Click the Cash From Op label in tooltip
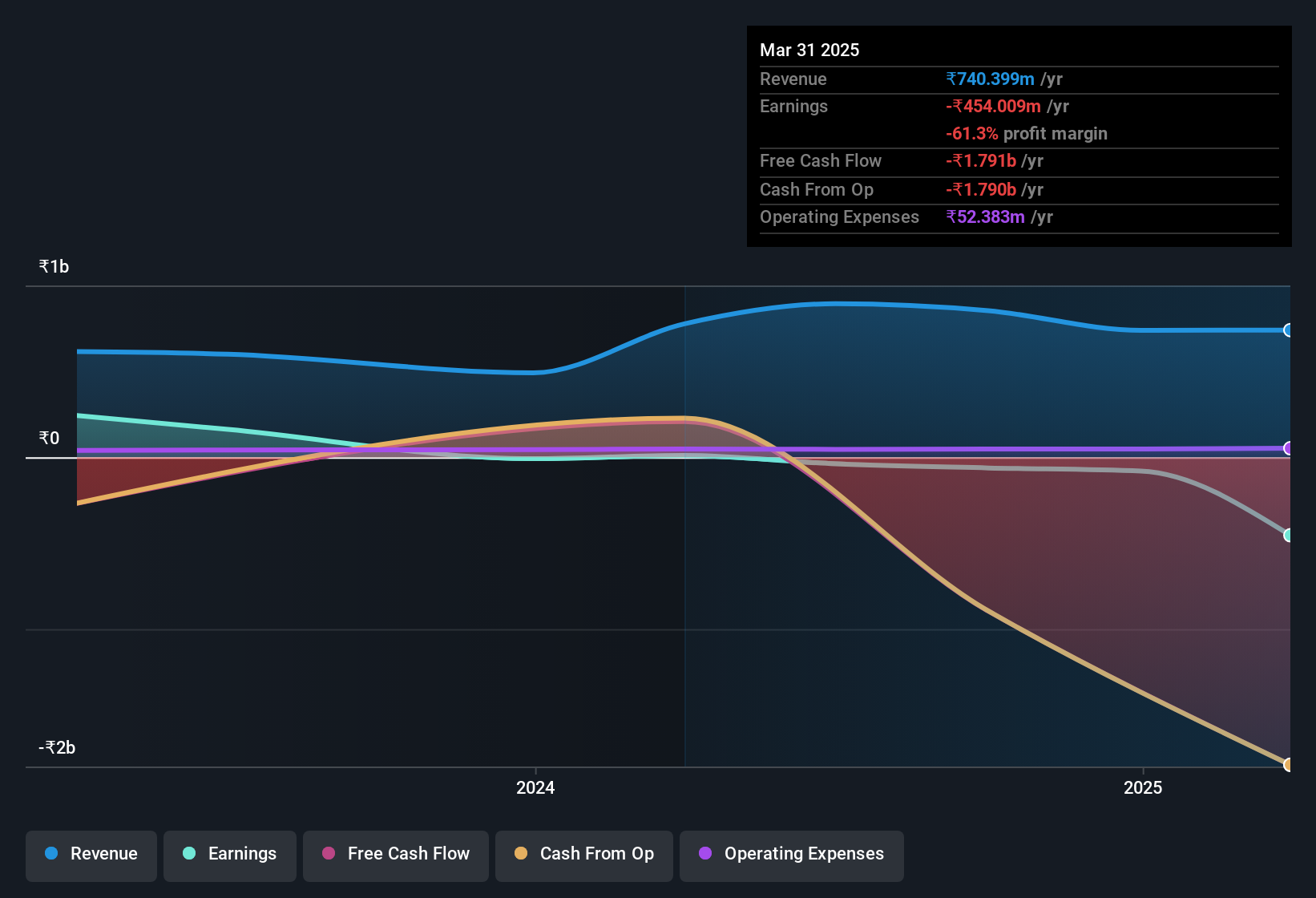This screenshot has width=1316, height=898. pos(817,189)
